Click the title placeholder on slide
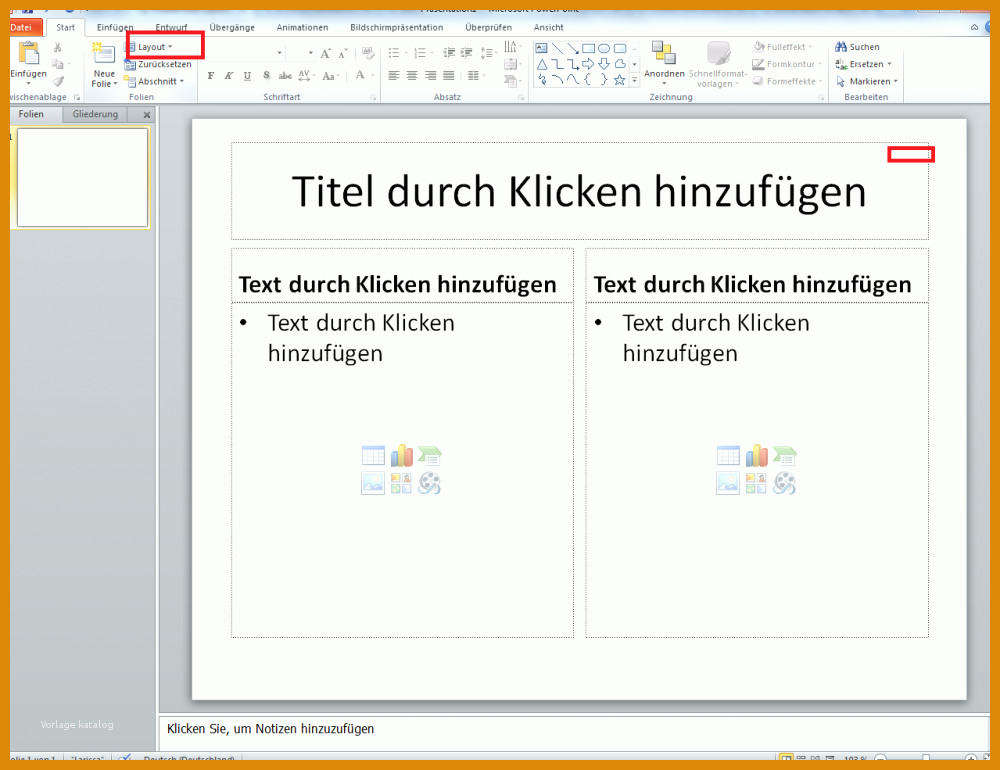 580,191
